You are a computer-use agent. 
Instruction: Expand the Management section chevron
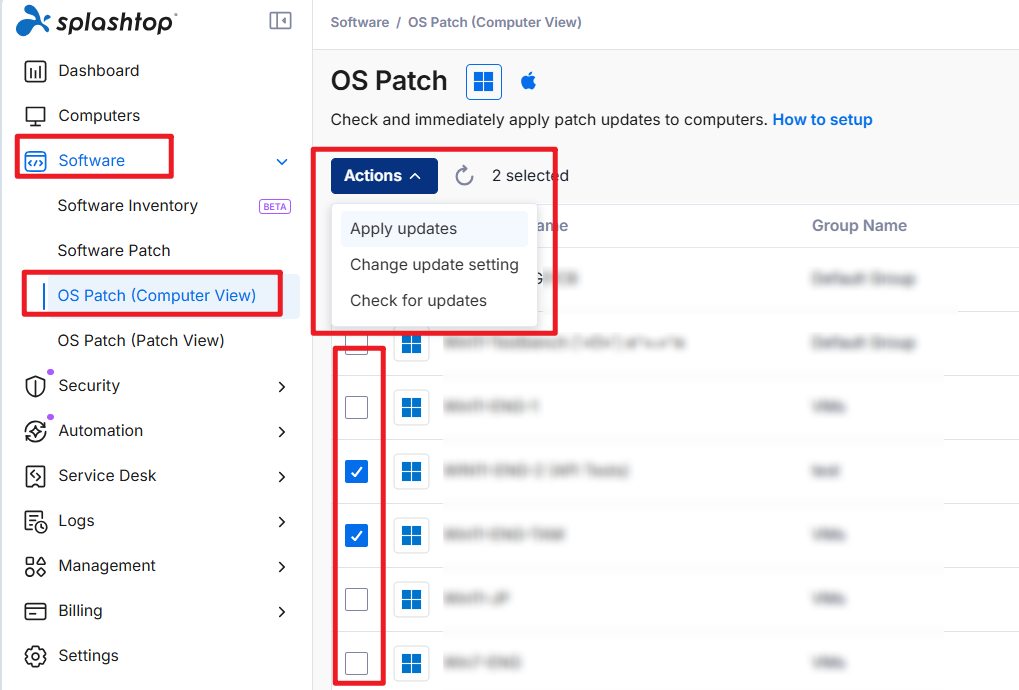click(282, 567)
